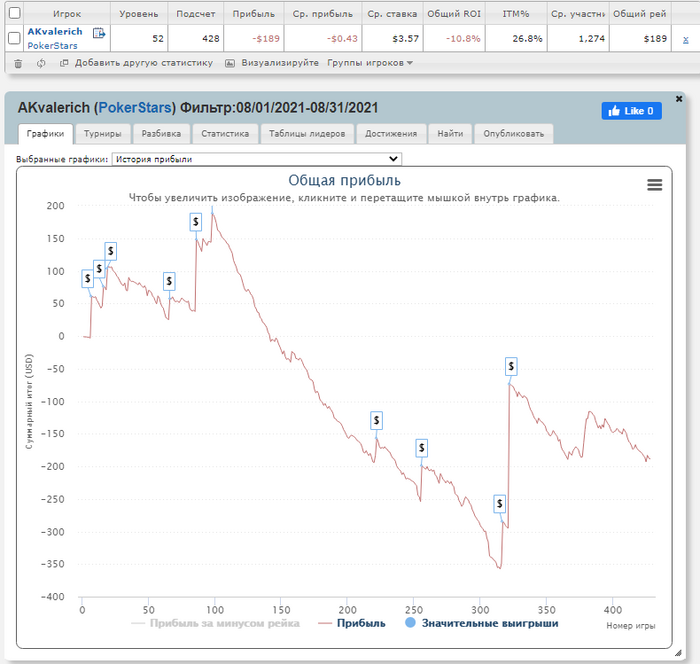Screen dimensions: 700x664
Task: Click the PokerStars link in panel title
Action: click(x=135, y=108)
